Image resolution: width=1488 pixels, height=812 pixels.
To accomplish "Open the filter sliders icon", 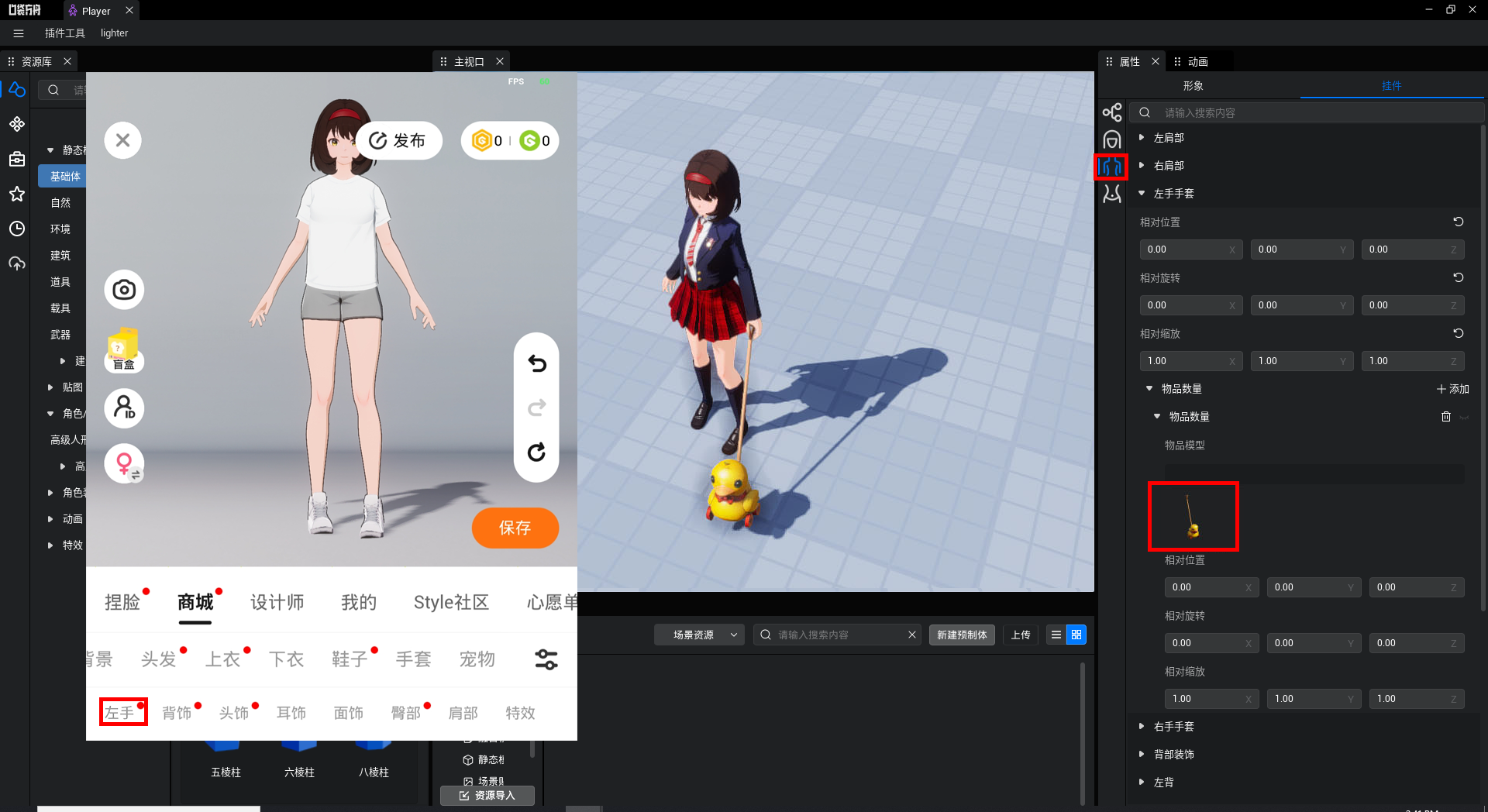I will [546, 659].
